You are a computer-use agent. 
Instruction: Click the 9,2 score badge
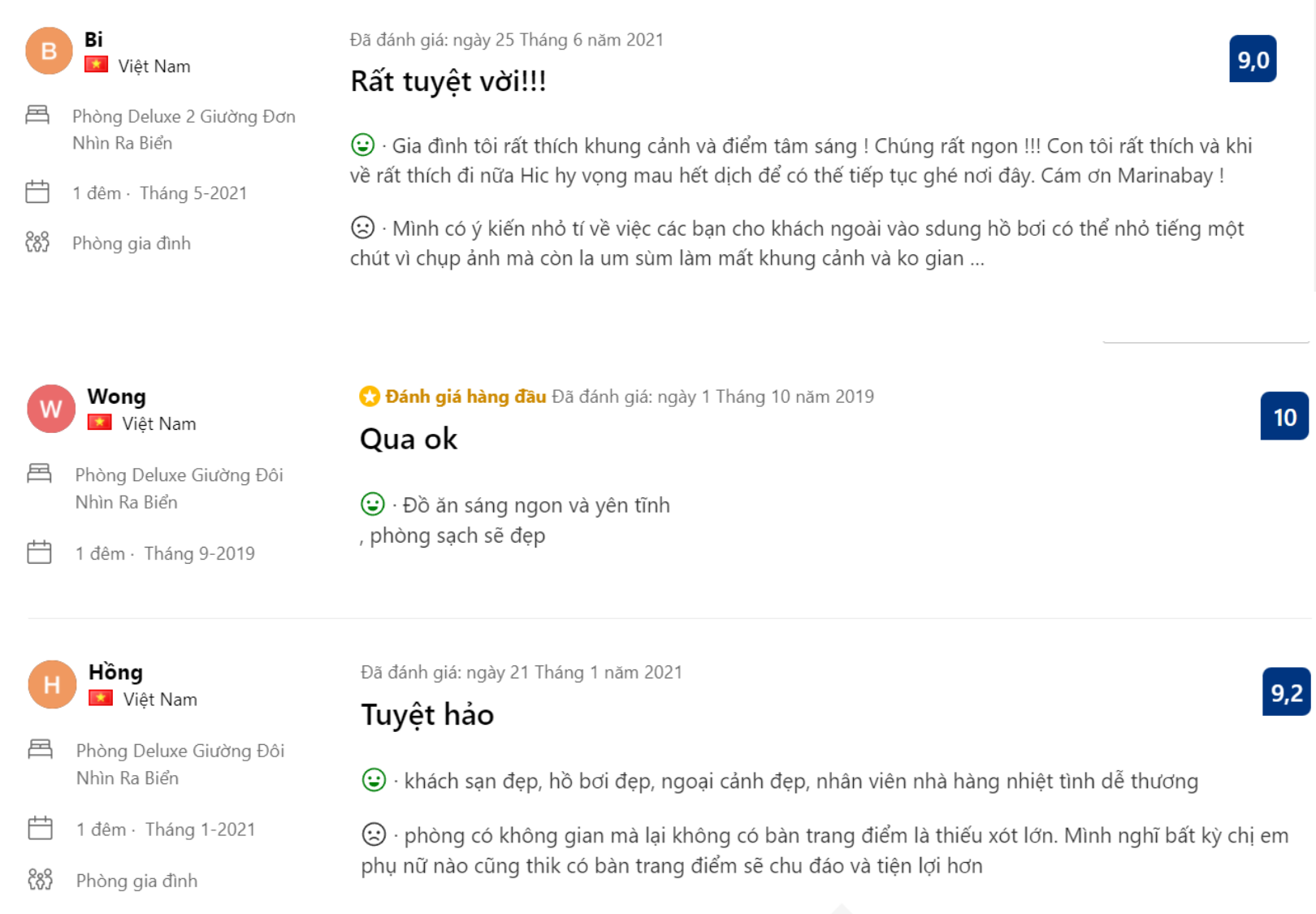pos(1286,692)
